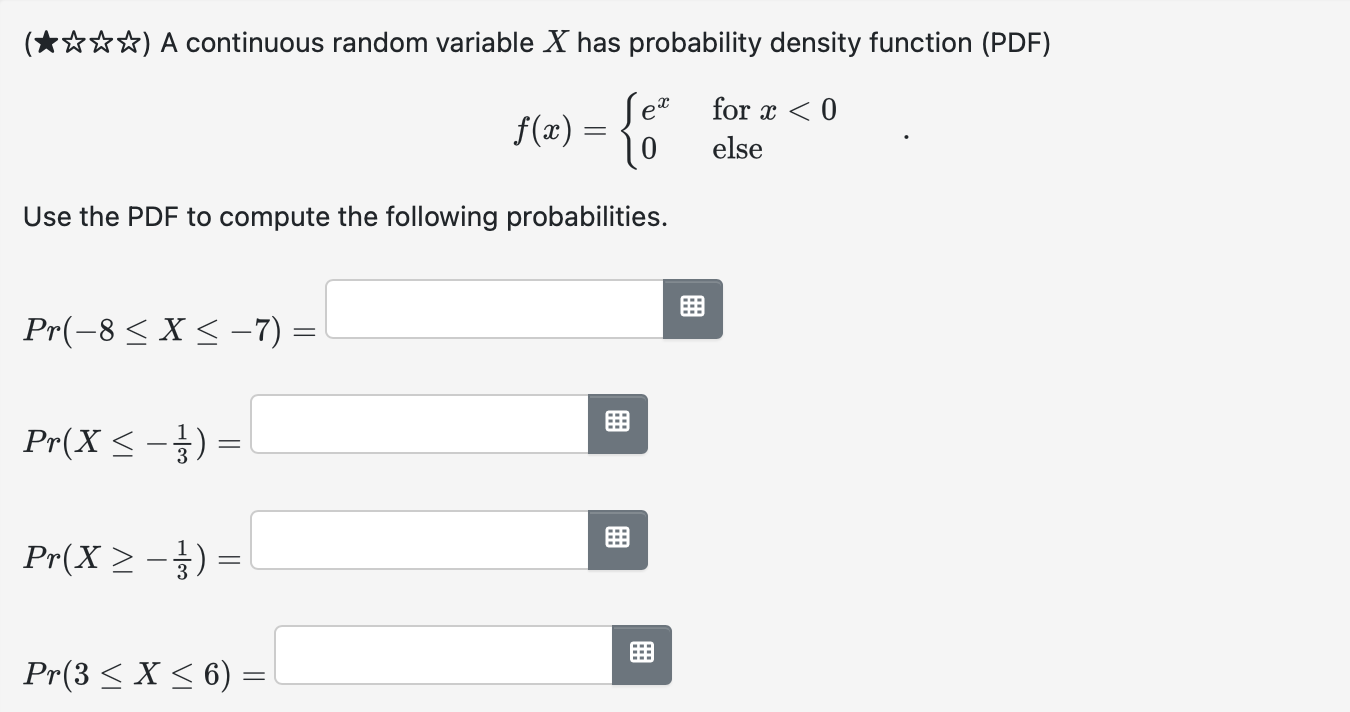
Task: Click the keypad icon beside the third answer box
Action: [617, 538]
